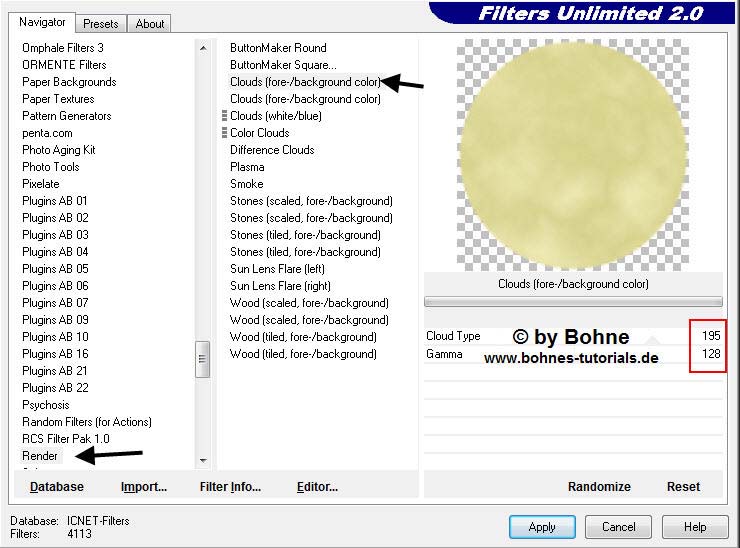Reset the filter parameters
The width and height of the screenshot is (740, 548).
683,487
